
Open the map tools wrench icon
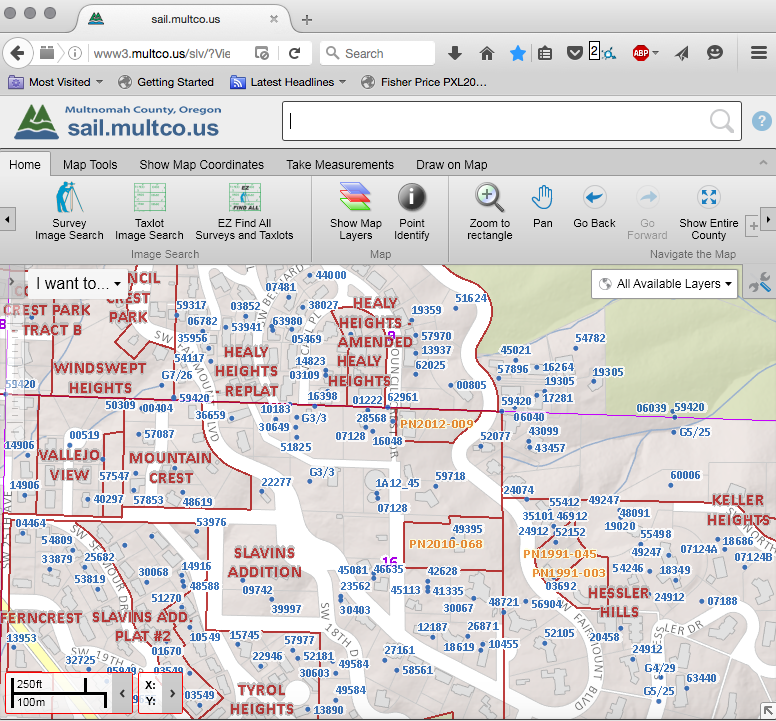pos(760,283)
